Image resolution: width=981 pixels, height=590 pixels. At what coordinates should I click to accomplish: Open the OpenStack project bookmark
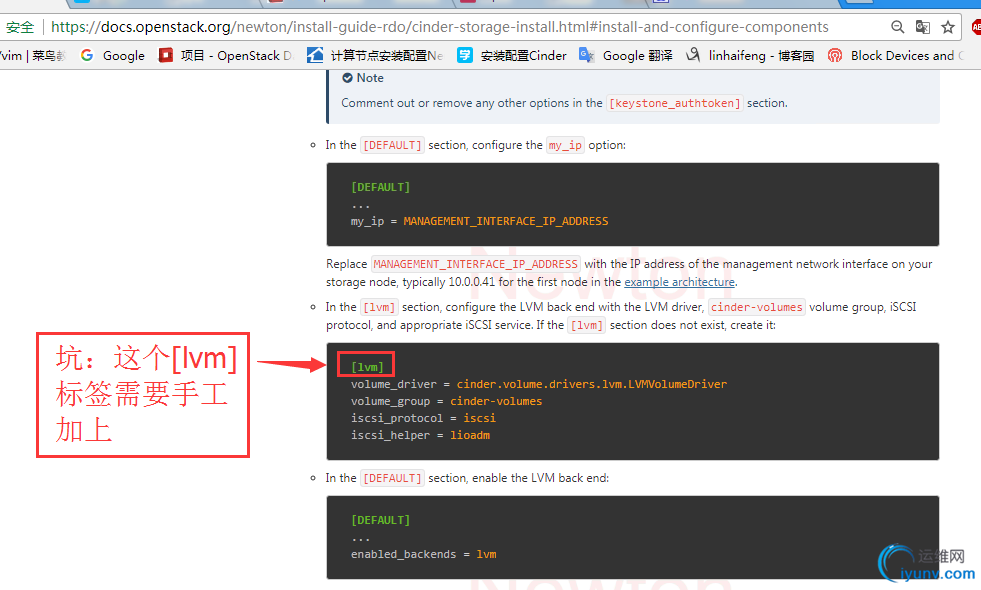tap(225, 56)
